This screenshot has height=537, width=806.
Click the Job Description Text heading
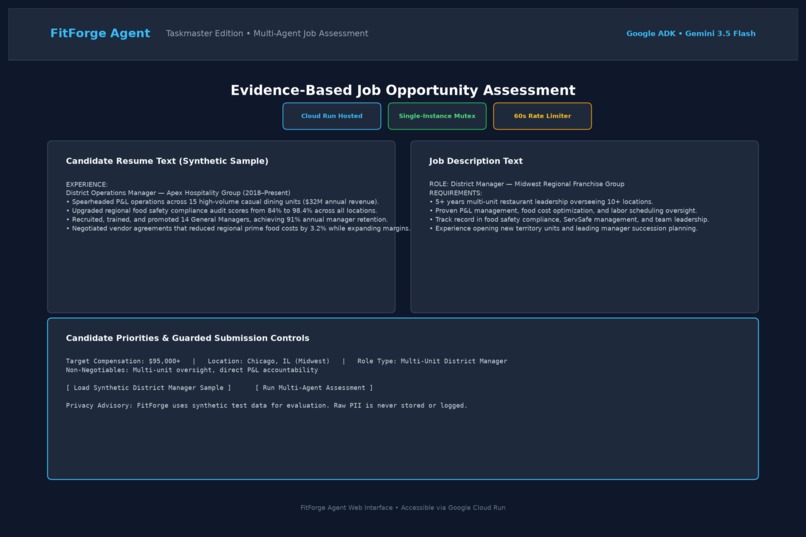pyautogui.click(x=475, y=161)
